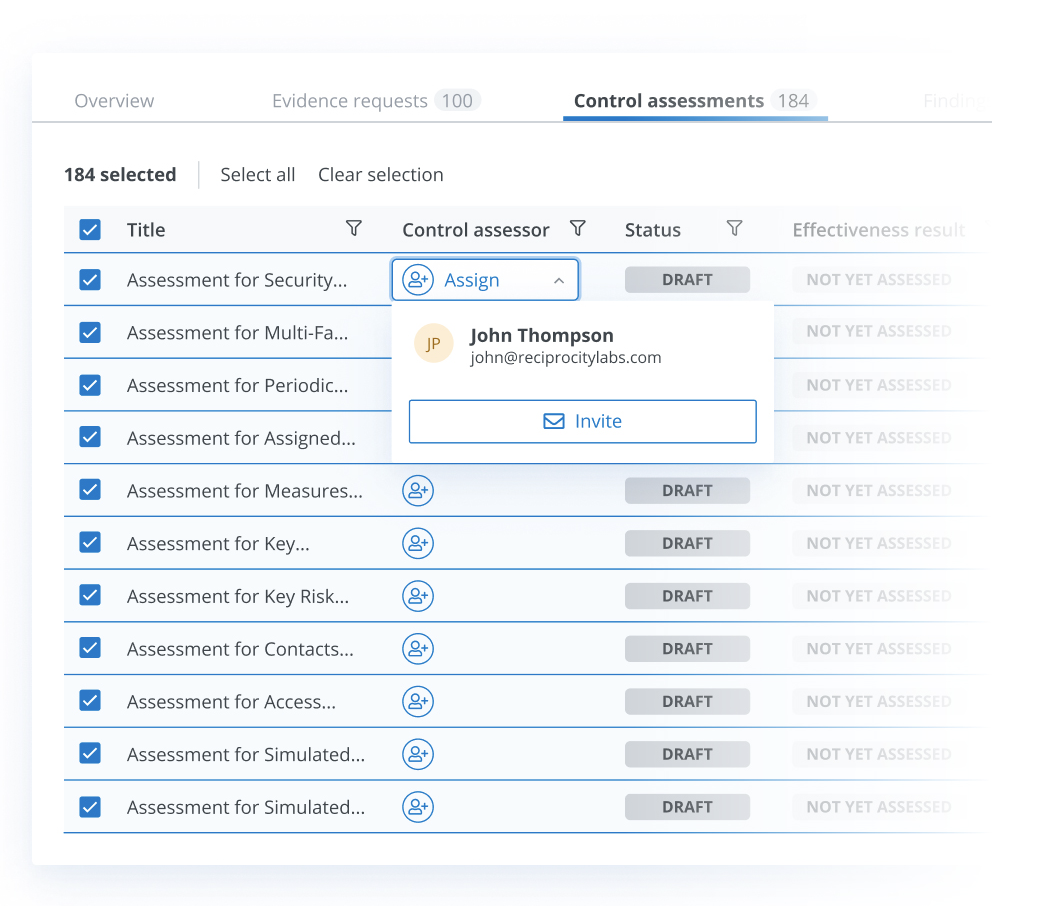Click assign icon on first Assessment for Simulated row
This screenshot has height=906, width=1060.
tap(418, 754)
